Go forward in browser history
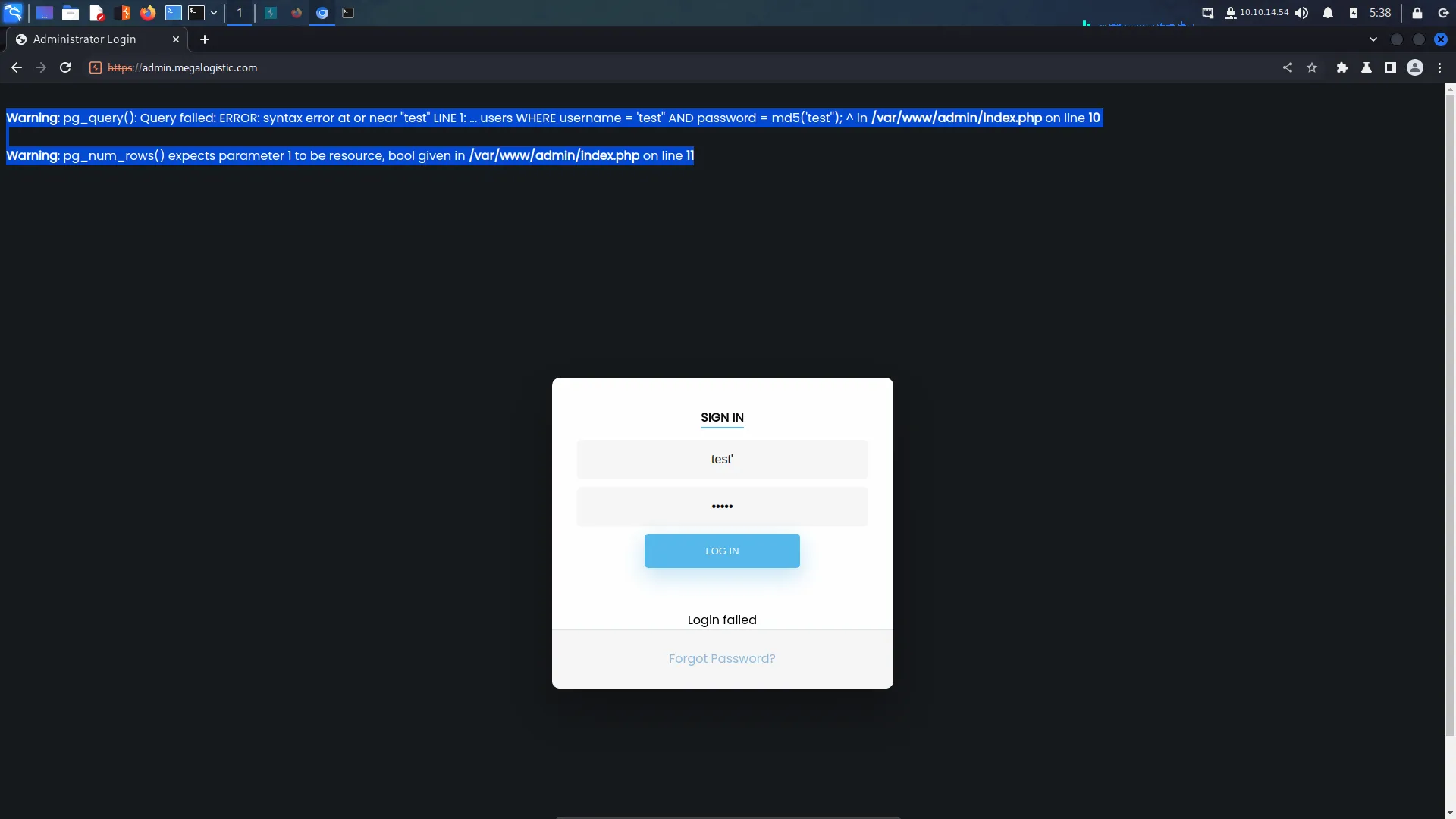The width and height of the screenshot is (1456, 819). pos(41,67)
